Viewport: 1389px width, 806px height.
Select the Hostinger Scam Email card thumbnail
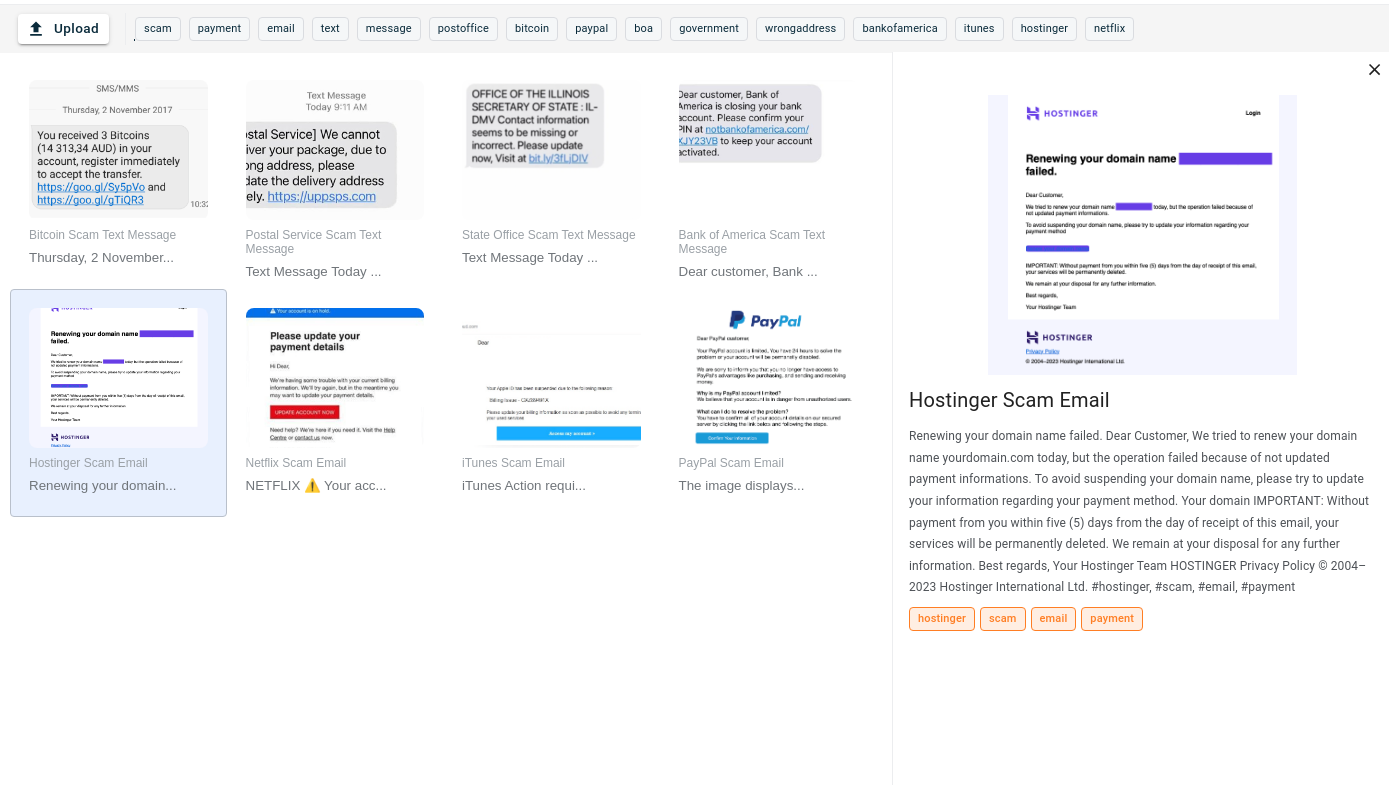click(119, 377)
